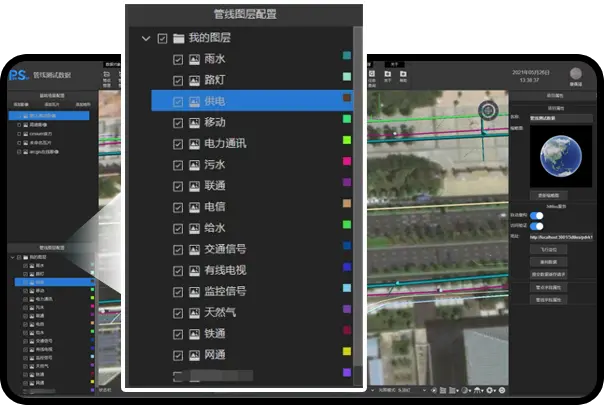Image resolution: width=604 pixels, height=405 pixels.
Task: Select the 天然气 layer name
Action: pyautogui.click(x=220, y=313)
